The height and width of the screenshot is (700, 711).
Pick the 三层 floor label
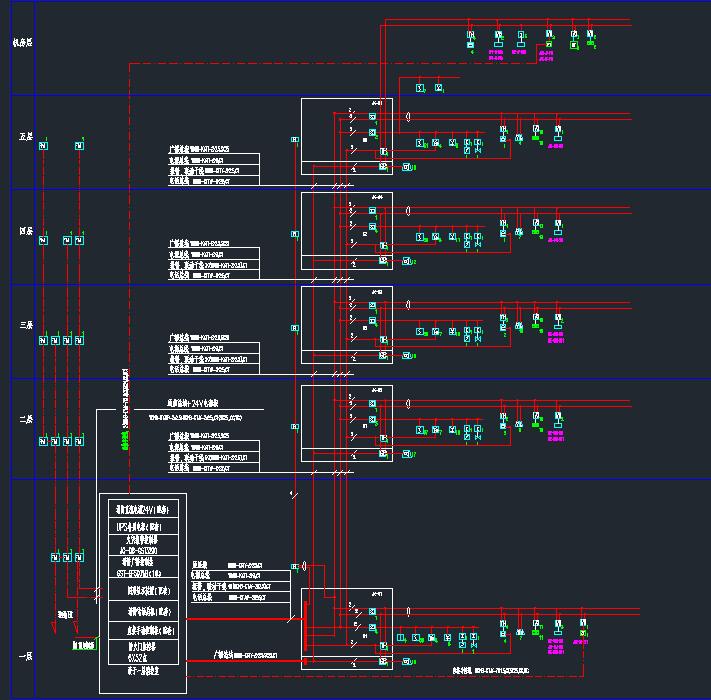(x=24, y=325)
